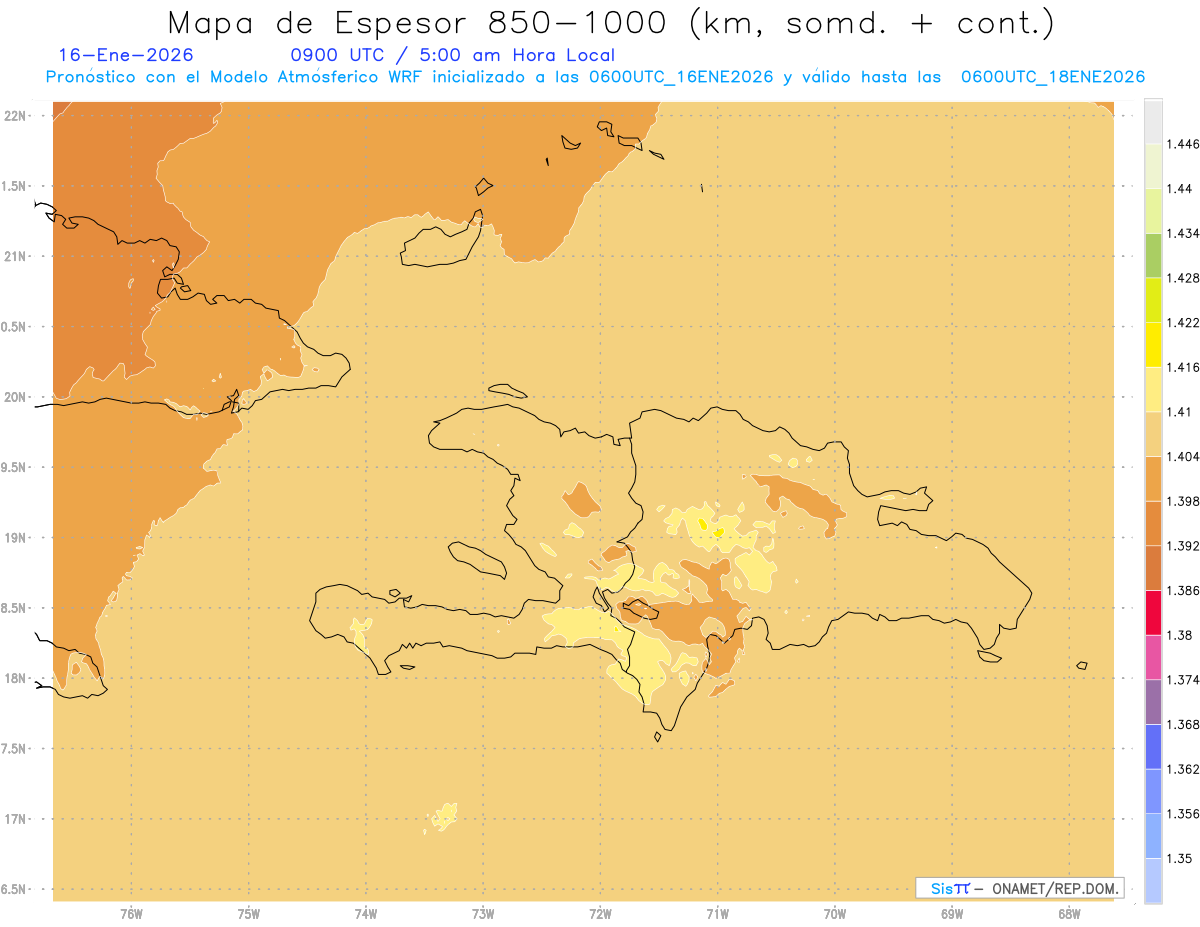Click the latitude label "6.5N"
Viewport: 1200px width, 927px height.
coord(14,889)
